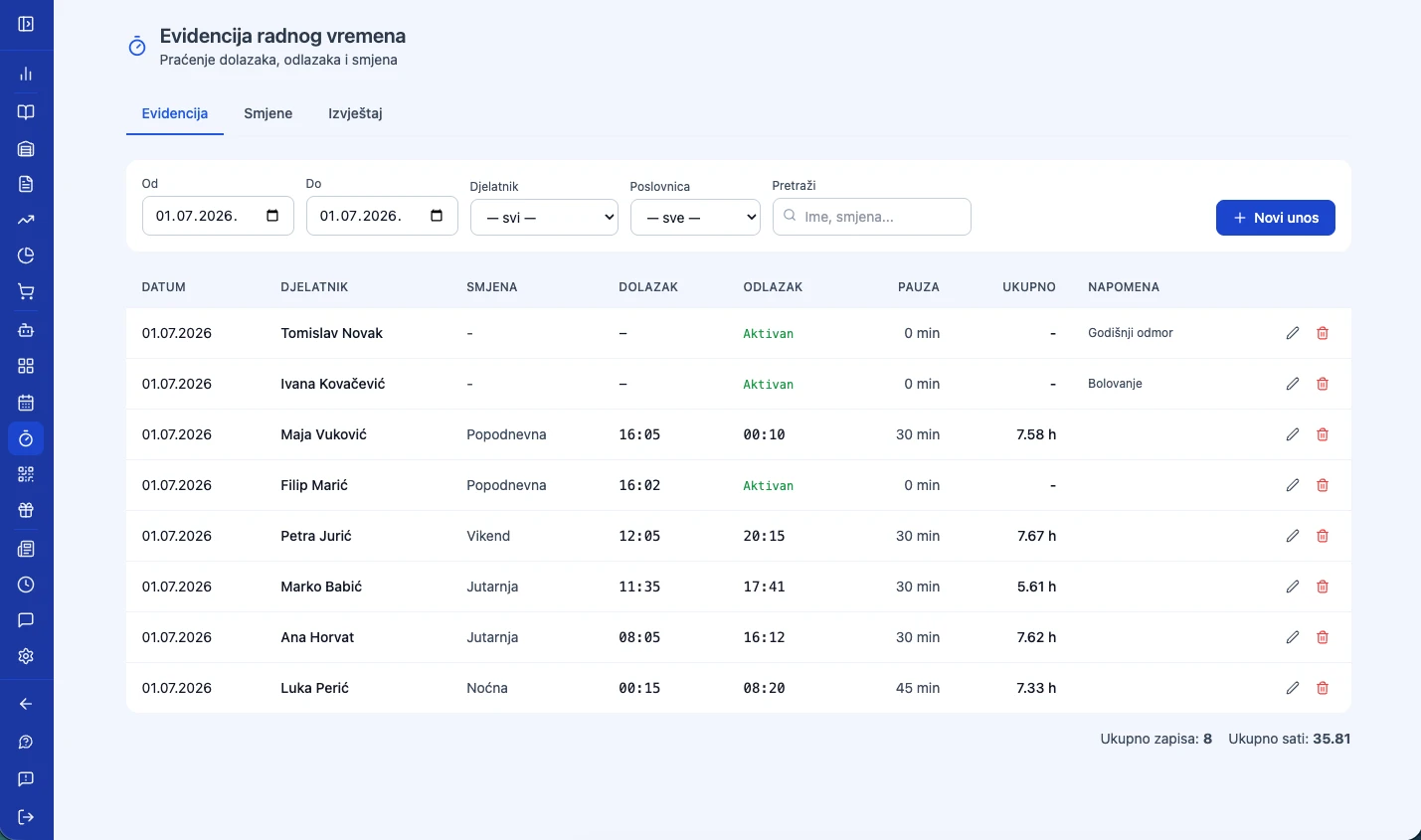1421x840 pixels.
Task: Focus the Pretraži search field
Action: (x=872, y=217)
